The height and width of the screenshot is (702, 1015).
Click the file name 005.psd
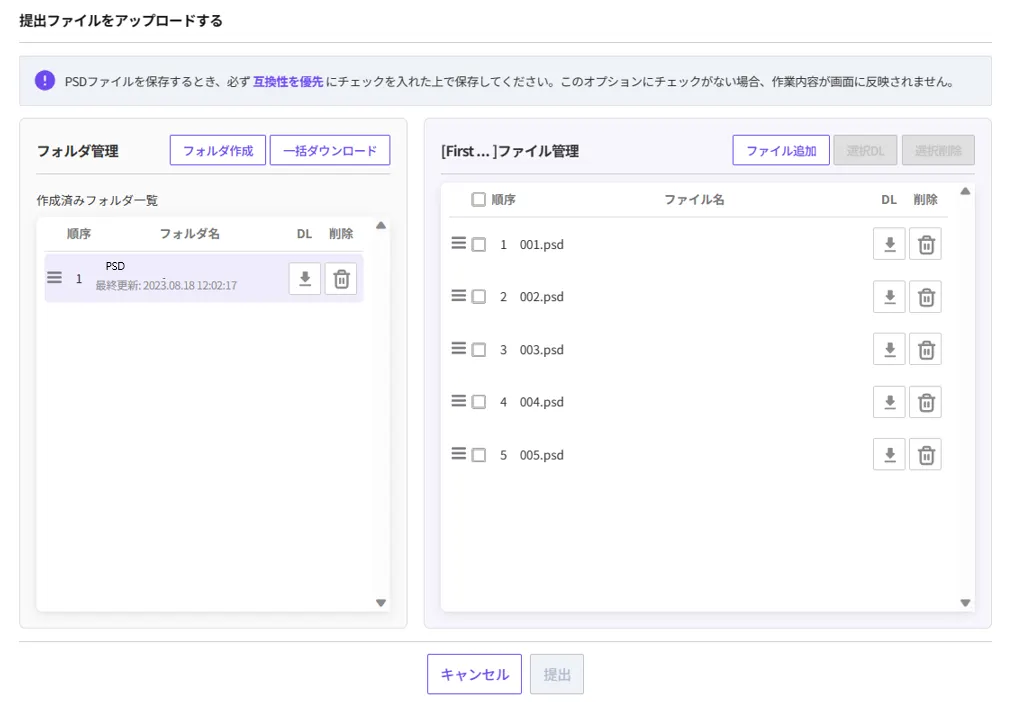542,455
